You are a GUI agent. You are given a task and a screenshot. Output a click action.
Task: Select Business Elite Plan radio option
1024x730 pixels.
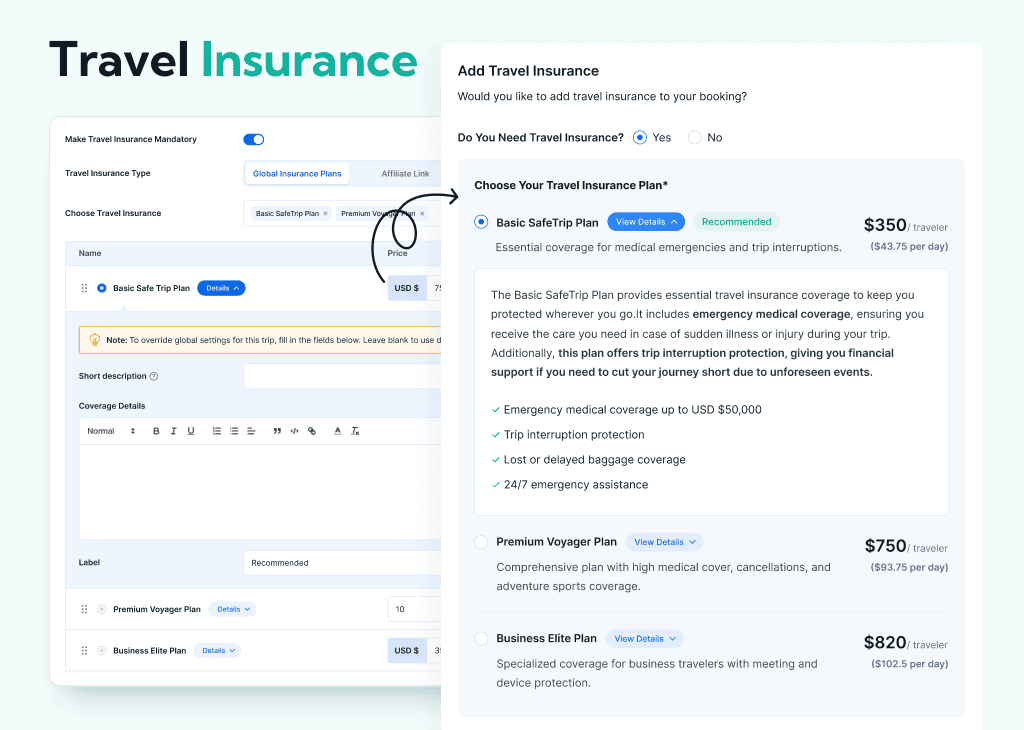481,639
